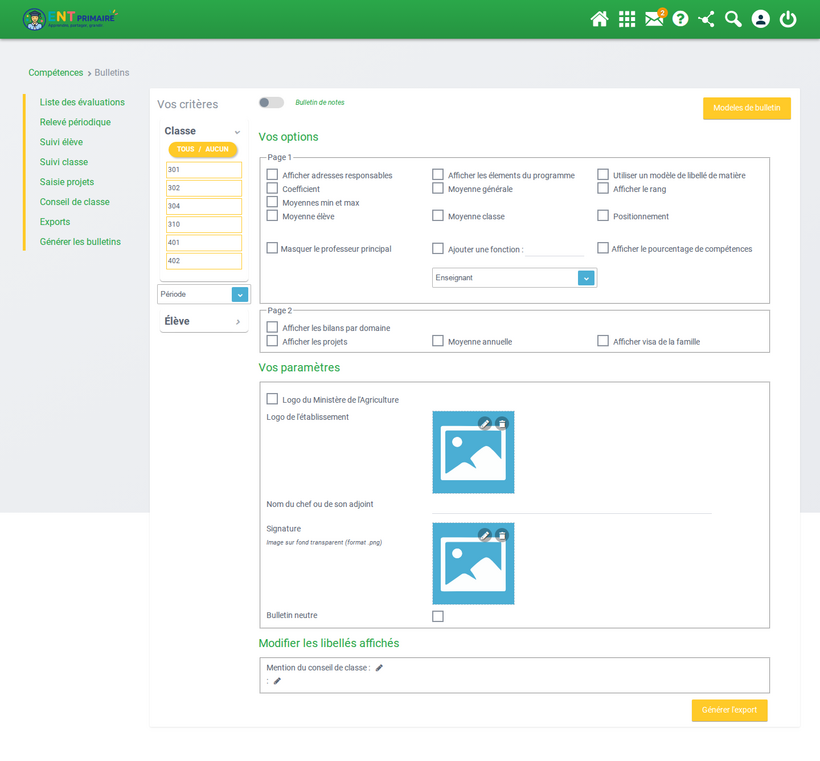Check Moyennes min et max
The image size is (820, 761).
tap(272, 202)
